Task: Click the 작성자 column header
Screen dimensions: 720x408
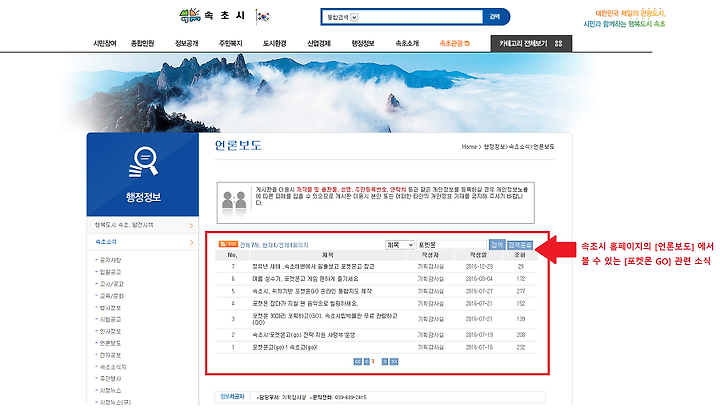Action: [430, 255]
